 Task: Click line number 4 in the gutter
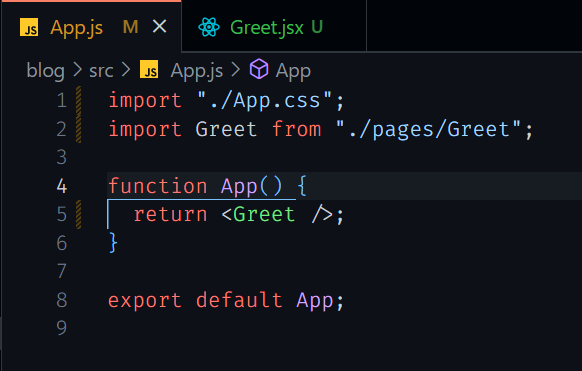62,186
